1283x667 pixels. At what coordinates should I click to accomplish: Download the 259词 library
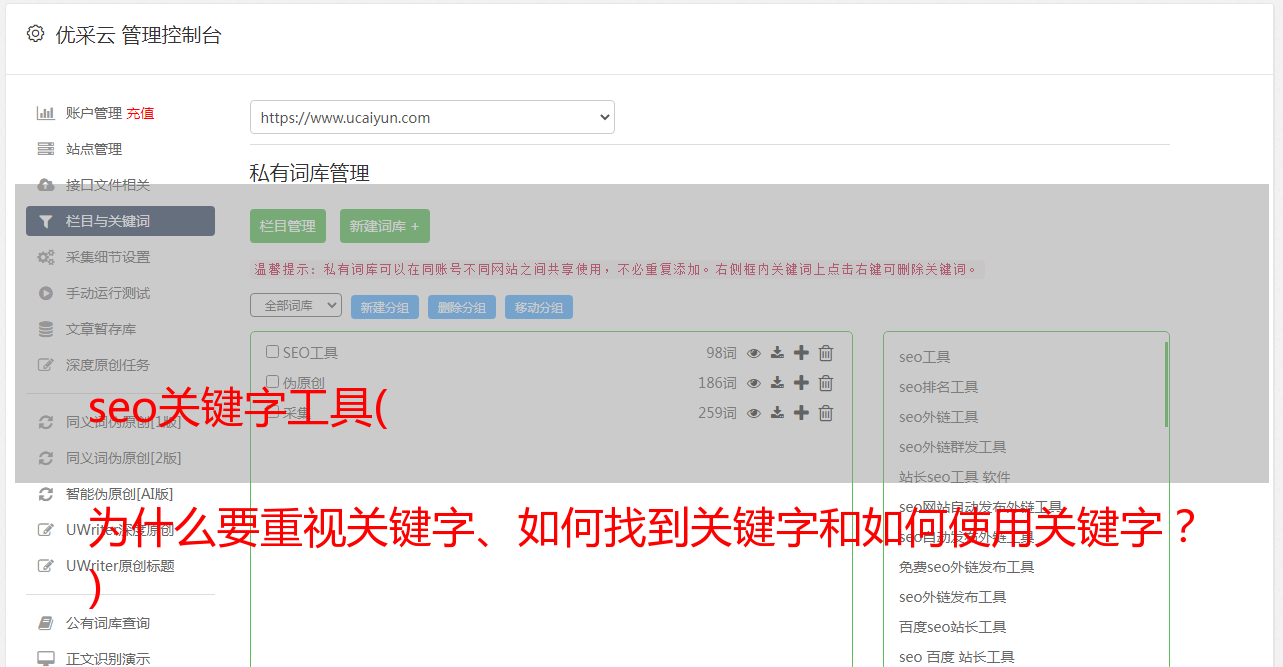[x=777, y=413]
